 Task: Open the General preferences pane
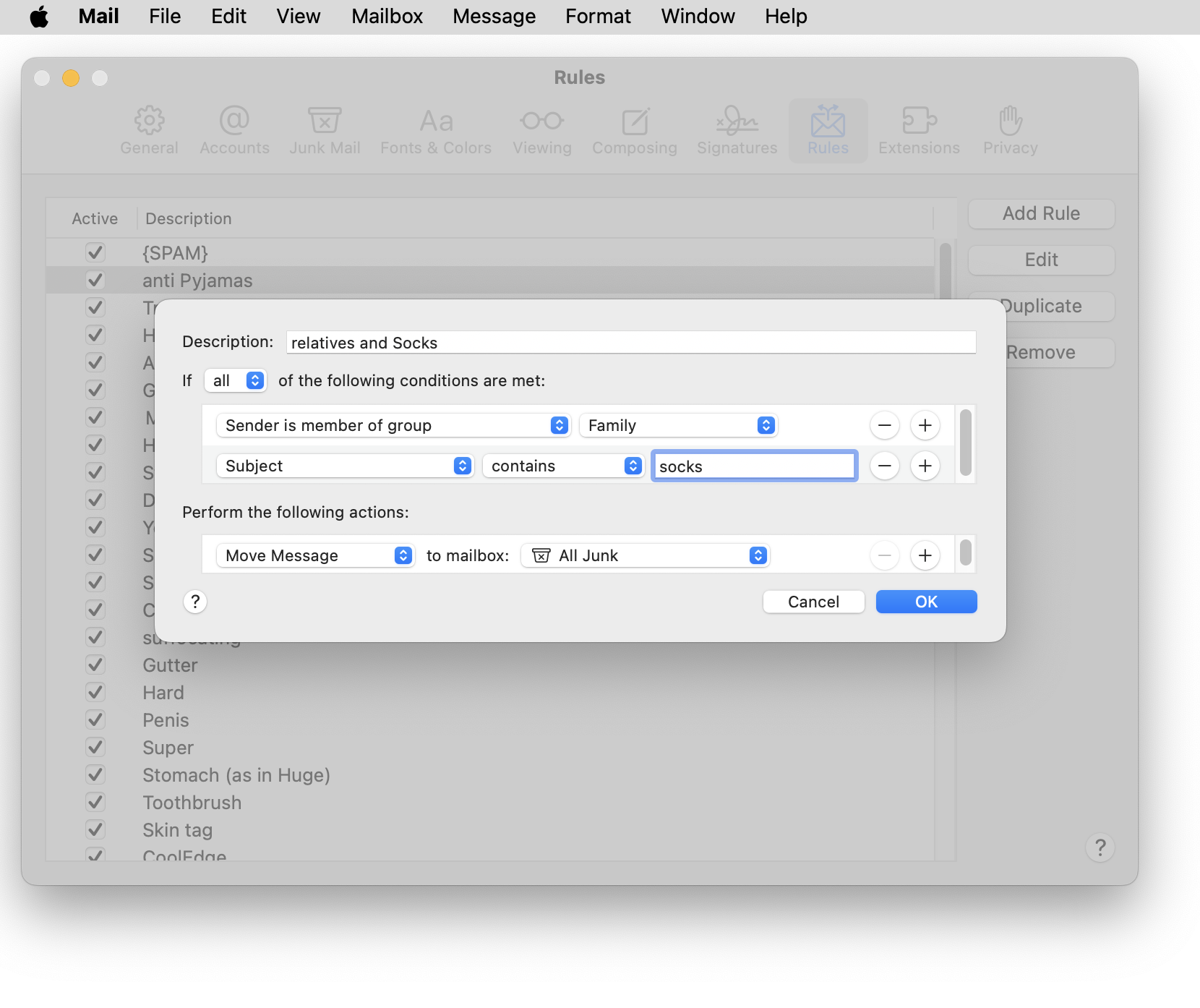pyautogui.click(x=149, y=131)
